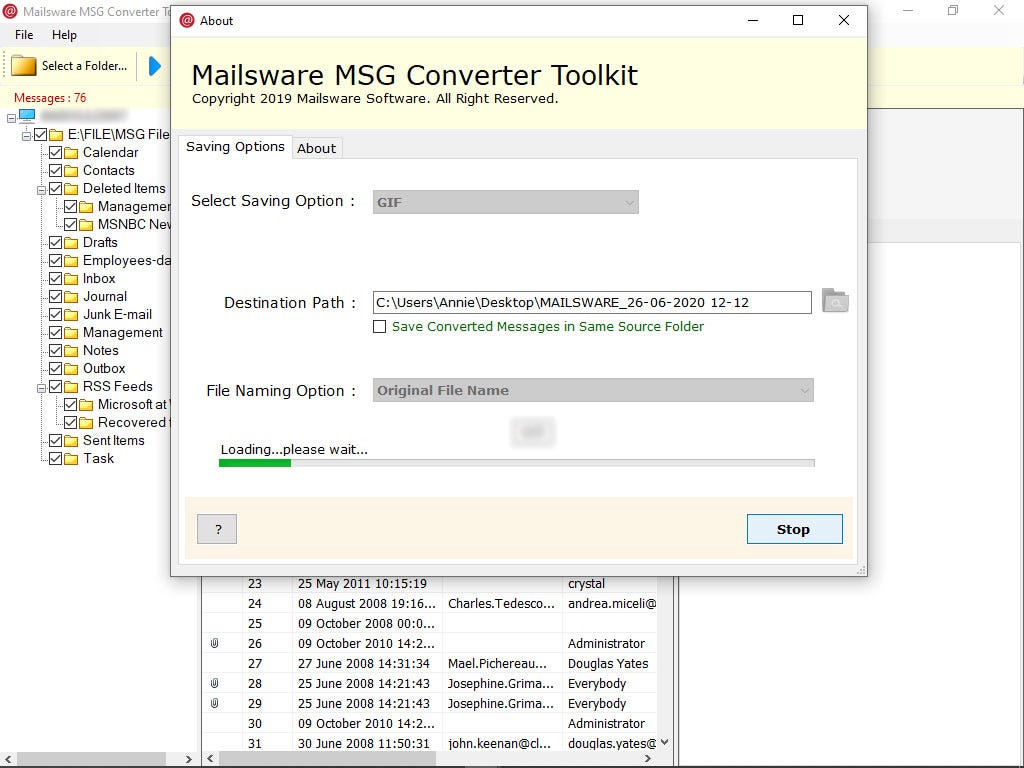Uncheck the Calendar folder checkbox
The image size is (1024, 768).
(x=56, y=152)
